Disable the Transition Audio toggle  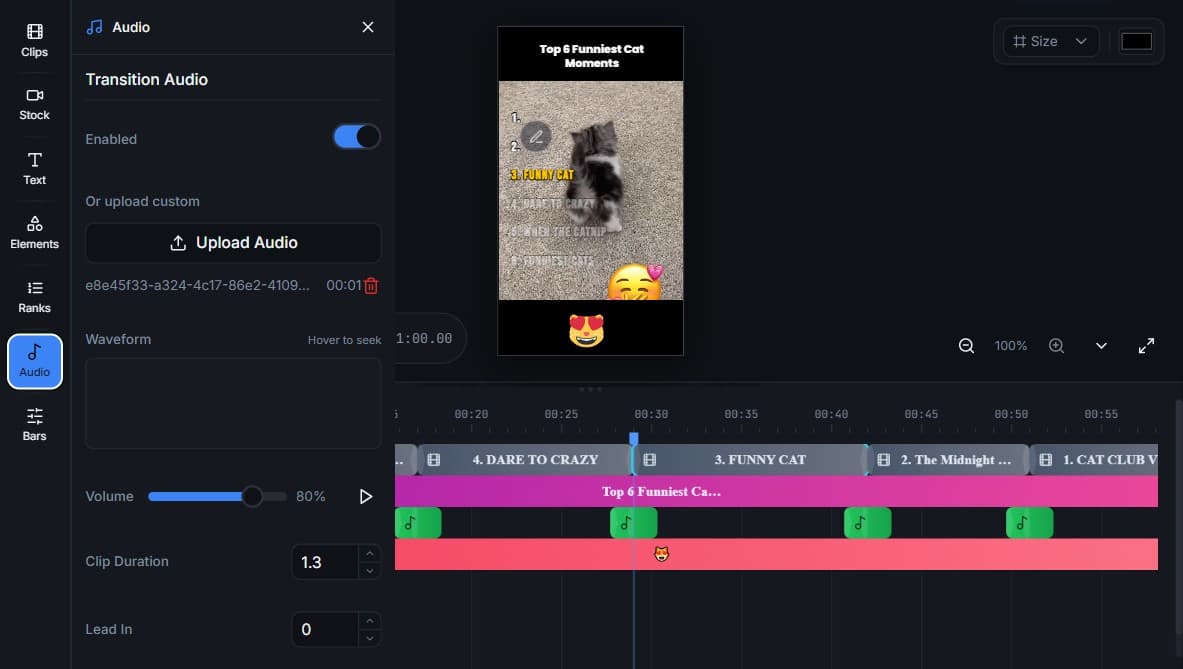click(356, 136)
